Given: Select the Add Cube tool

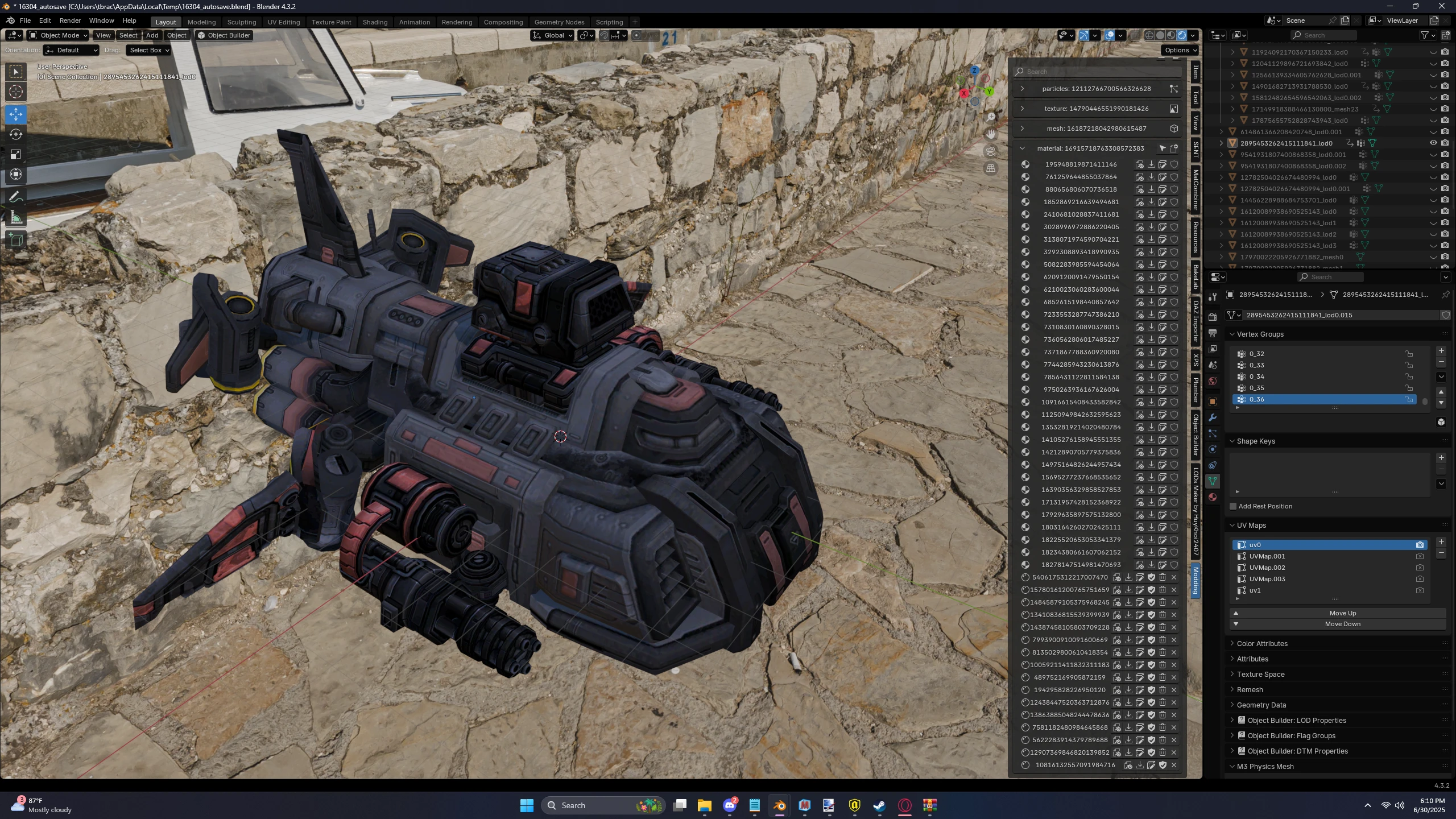Looking at the screenshot, I should pyautogui.click(x=16, y=241).
